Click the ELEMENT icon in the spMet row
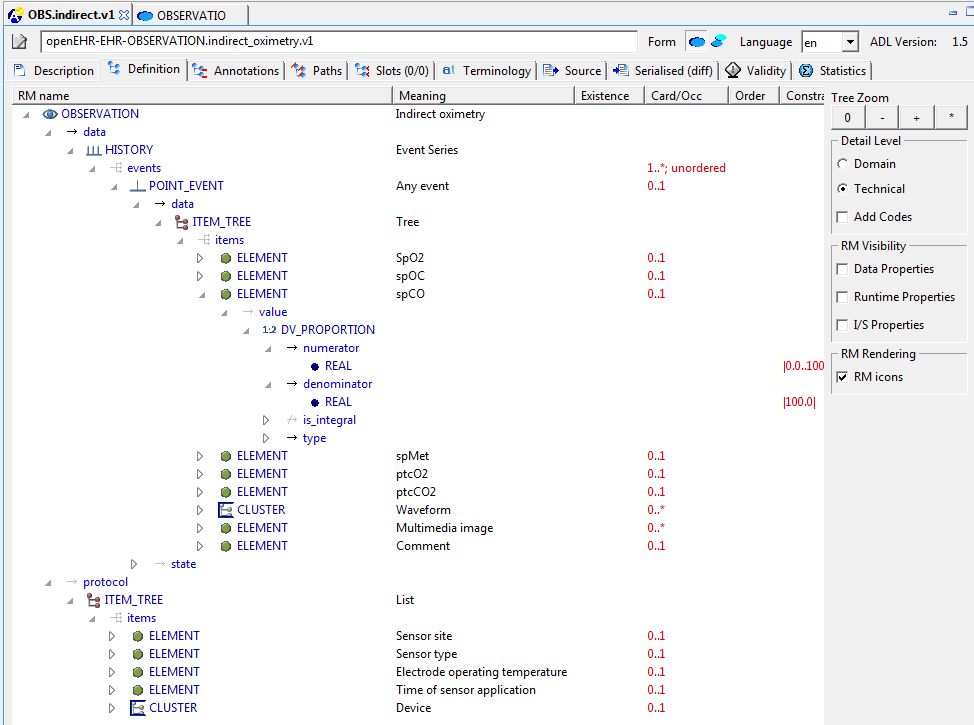 click(226, 457)
